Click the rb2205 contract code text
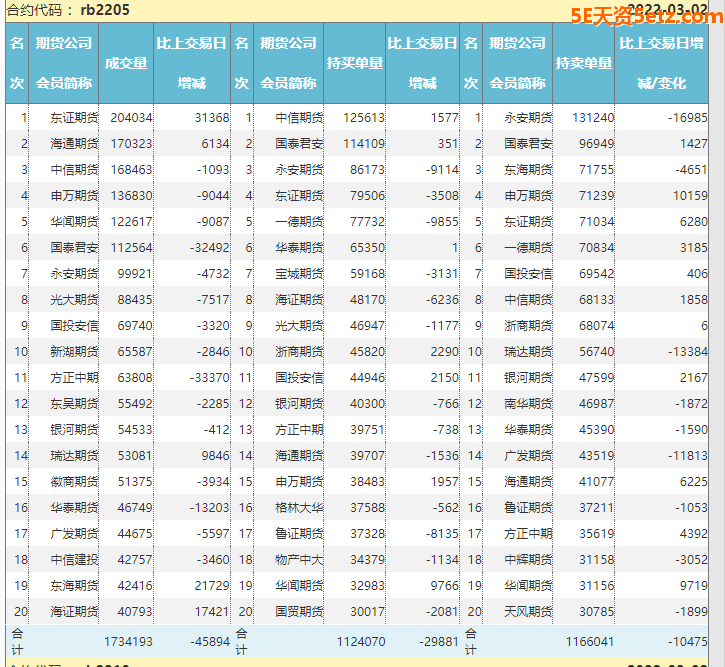725x667 pixels. point(105,10)
